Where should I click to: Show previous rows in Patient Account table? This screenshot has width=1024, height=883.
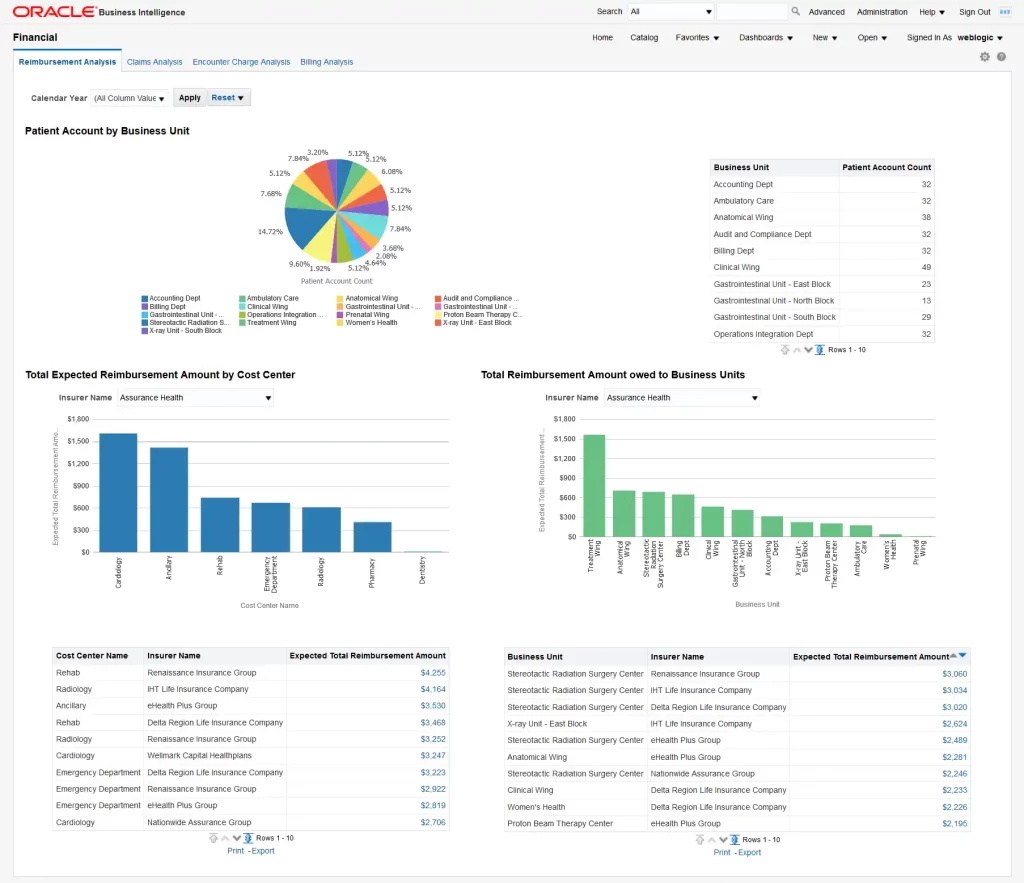click(797, 350)
